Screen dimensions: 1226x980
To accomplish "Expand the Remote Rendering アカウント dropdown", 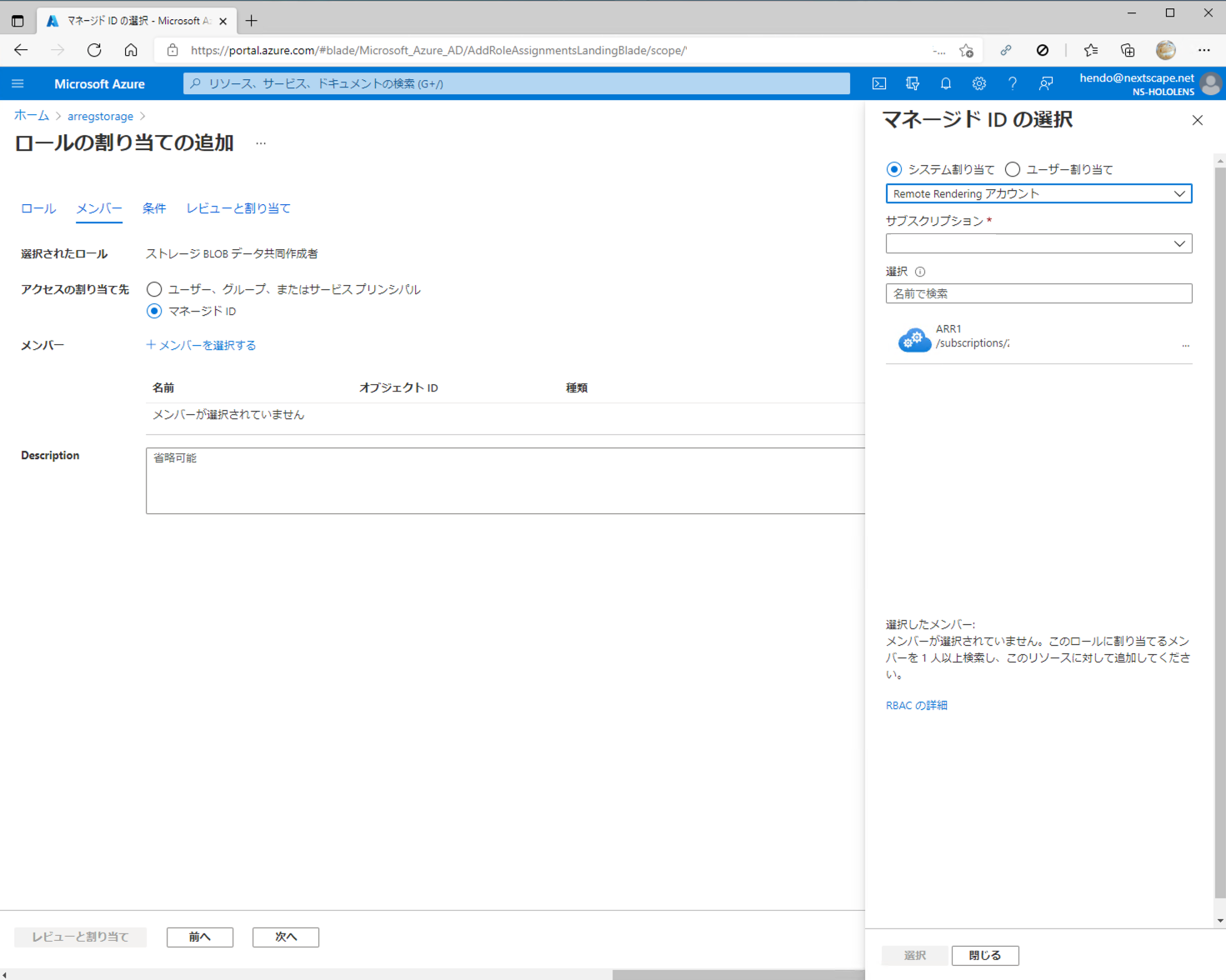I will [x=1038, y=193].
